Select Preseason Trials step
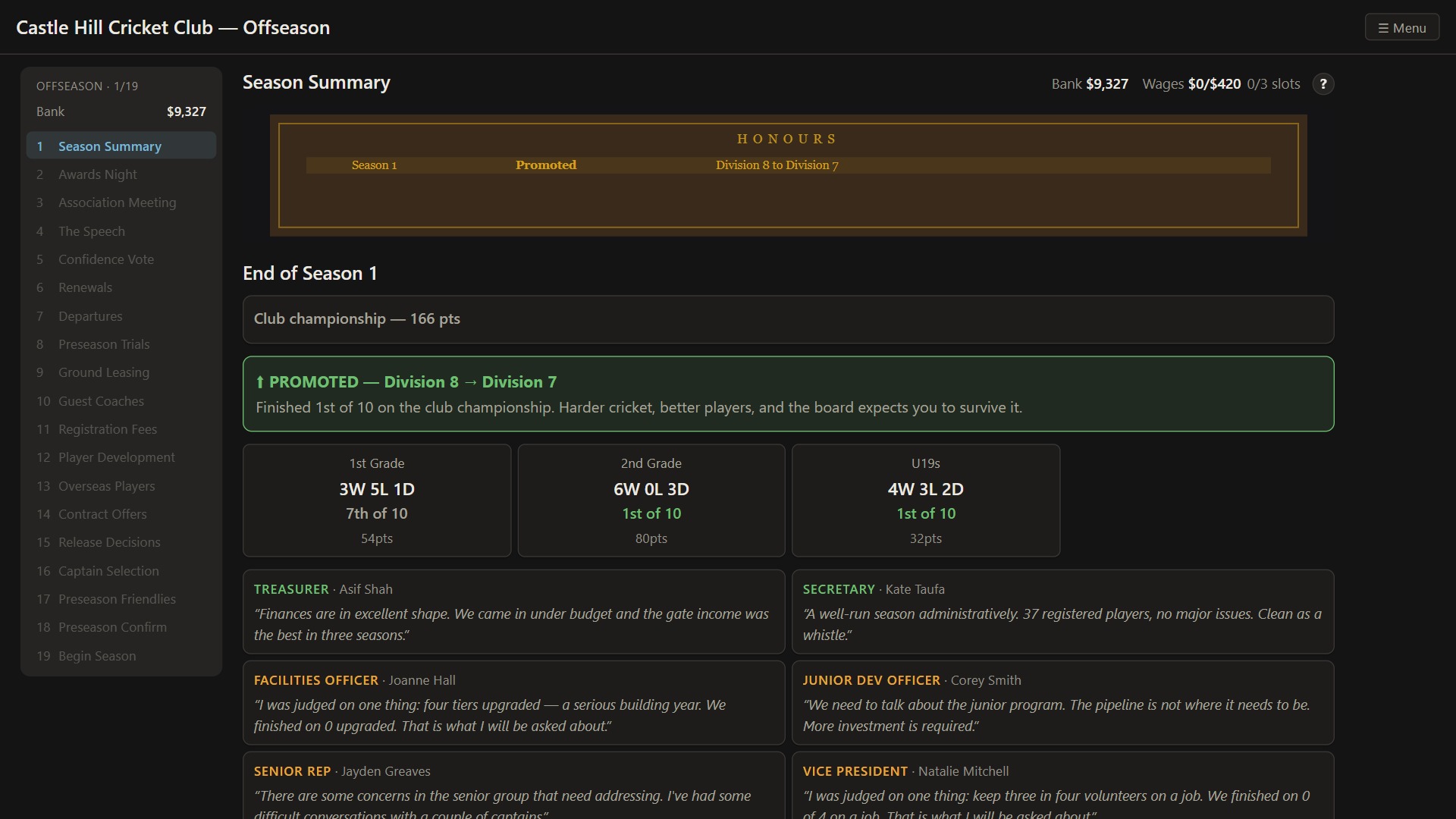This screenshot has height=819, width=1456. click(x=121, y=344)
